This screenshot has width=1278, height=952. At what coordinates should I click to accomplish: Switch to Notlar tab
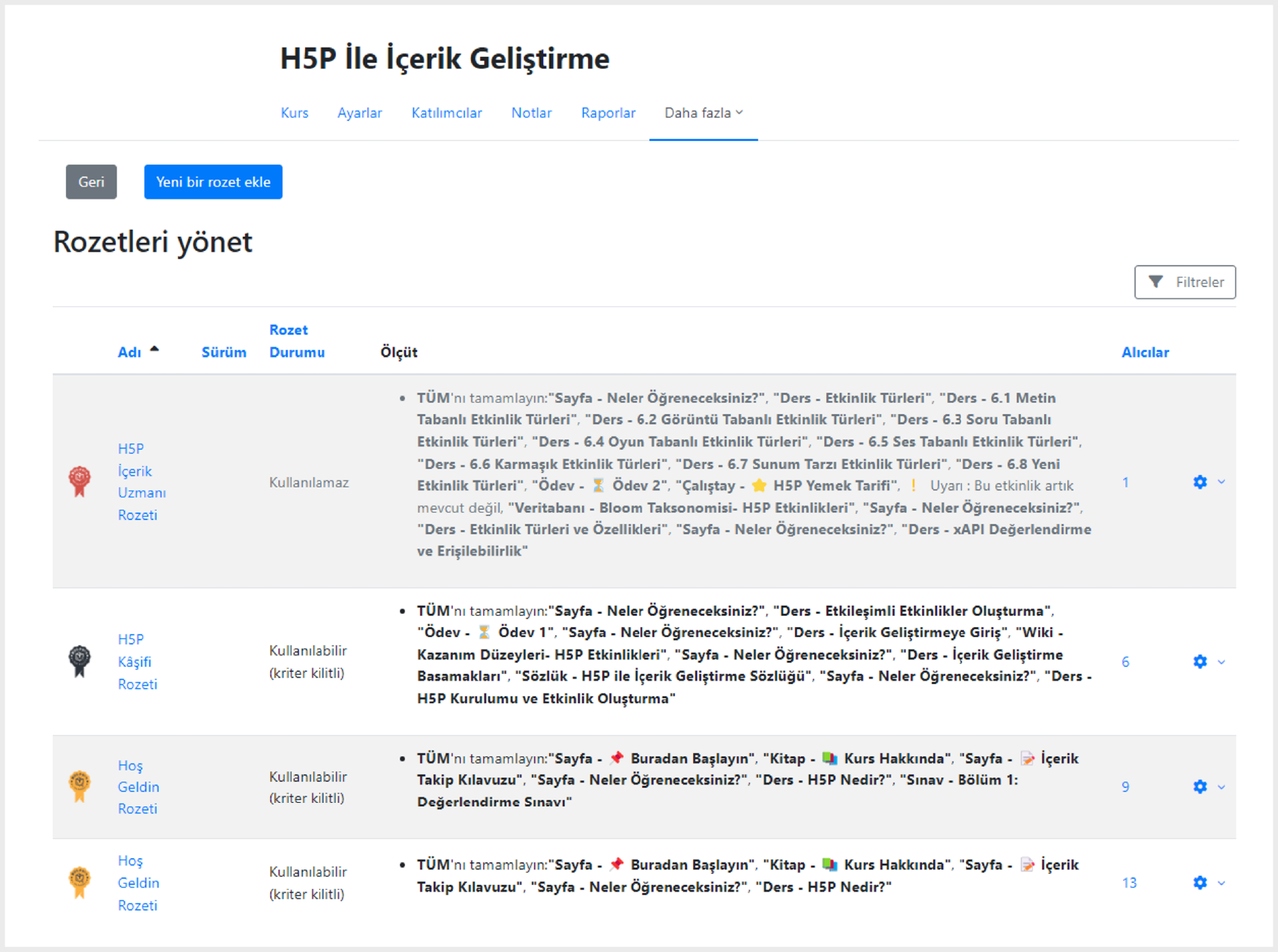point(531,113)
